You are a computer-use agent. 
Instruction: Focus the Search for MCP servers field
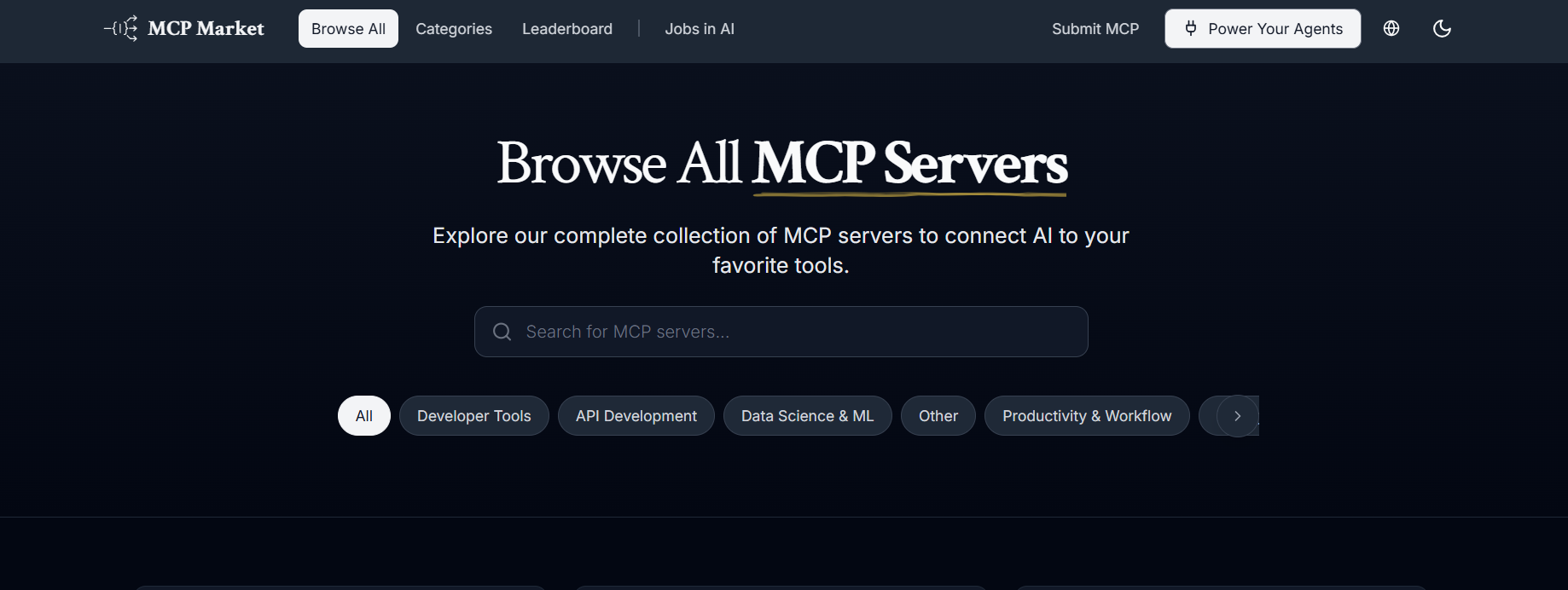tap(793, 332)
